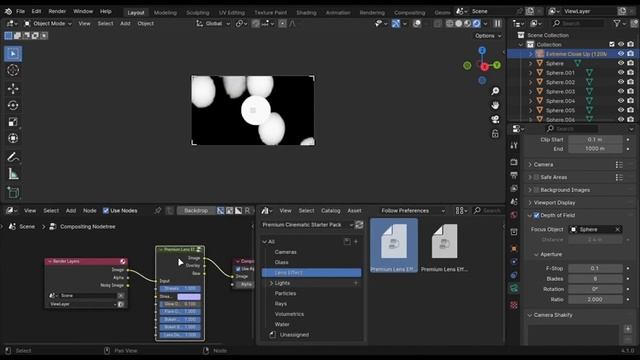Open the compositor Node menu
This screenshot has height=360, width=640.
pos(90,211)
